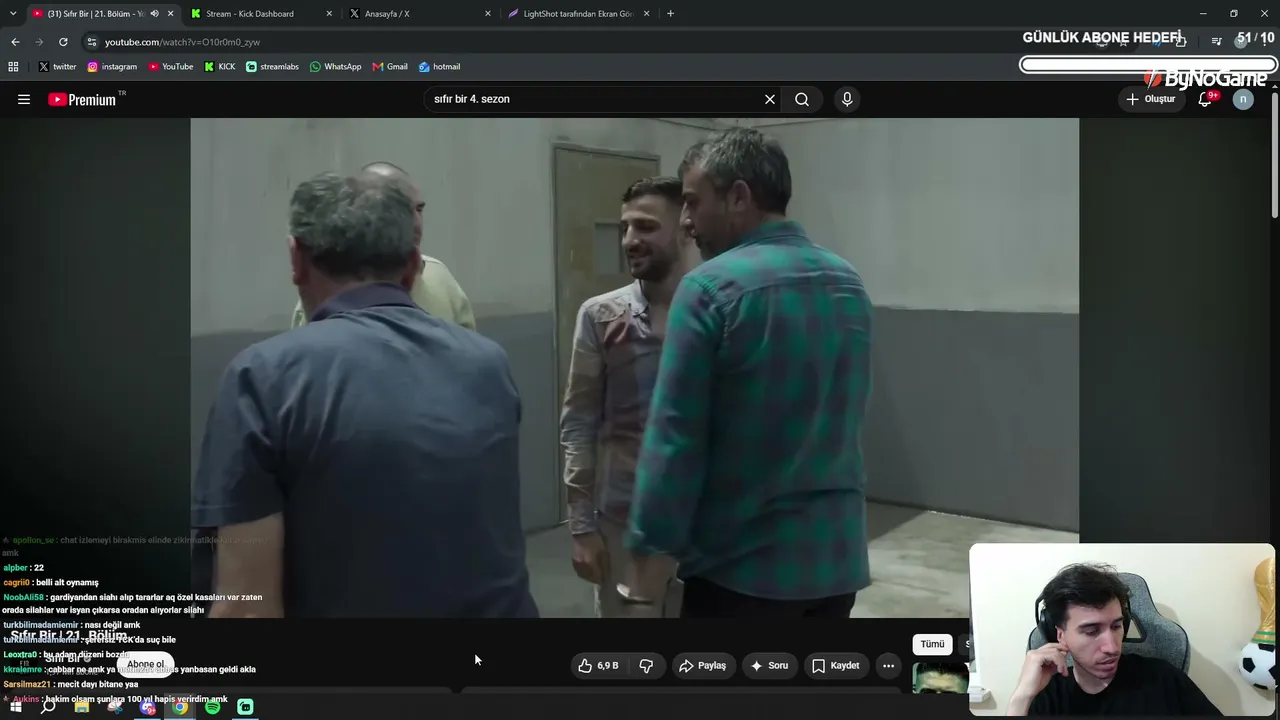The width and height of the screenshot is (1280, 720).
Task: Open the KICK bookmark
Action: [220, 67]
